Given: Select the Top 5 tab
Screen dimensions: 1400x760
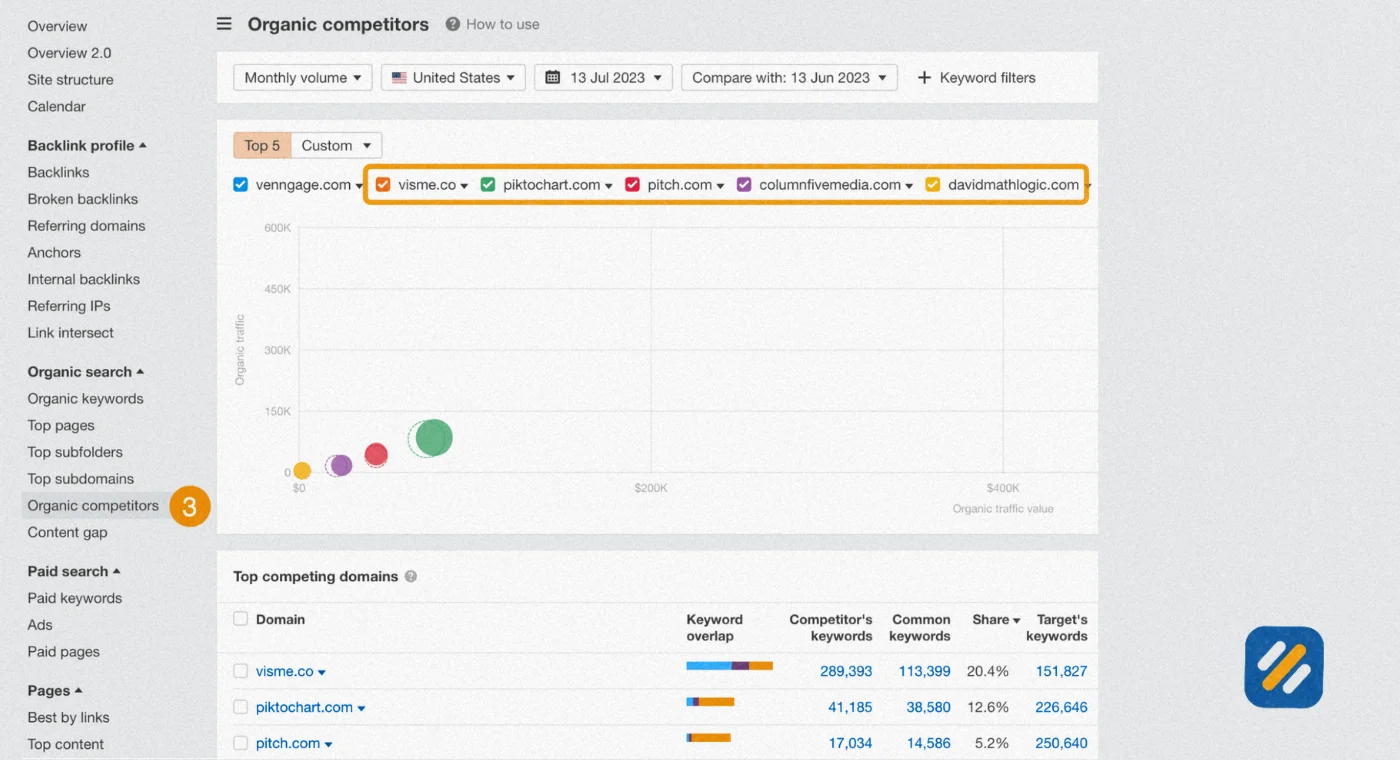Looking at the screenshot, I should pos(262,145).
